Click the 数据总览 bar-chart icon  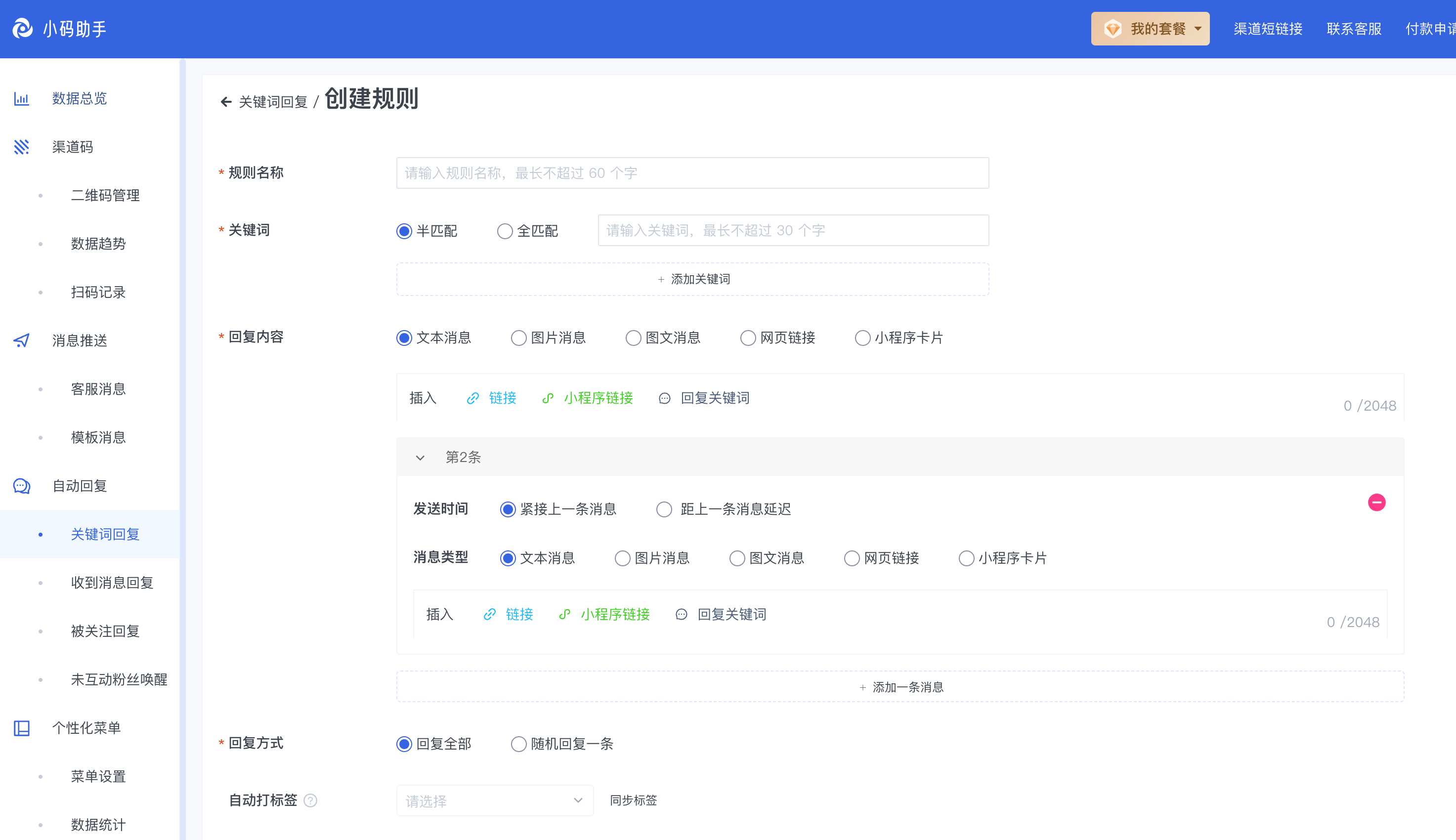[21, 99]
